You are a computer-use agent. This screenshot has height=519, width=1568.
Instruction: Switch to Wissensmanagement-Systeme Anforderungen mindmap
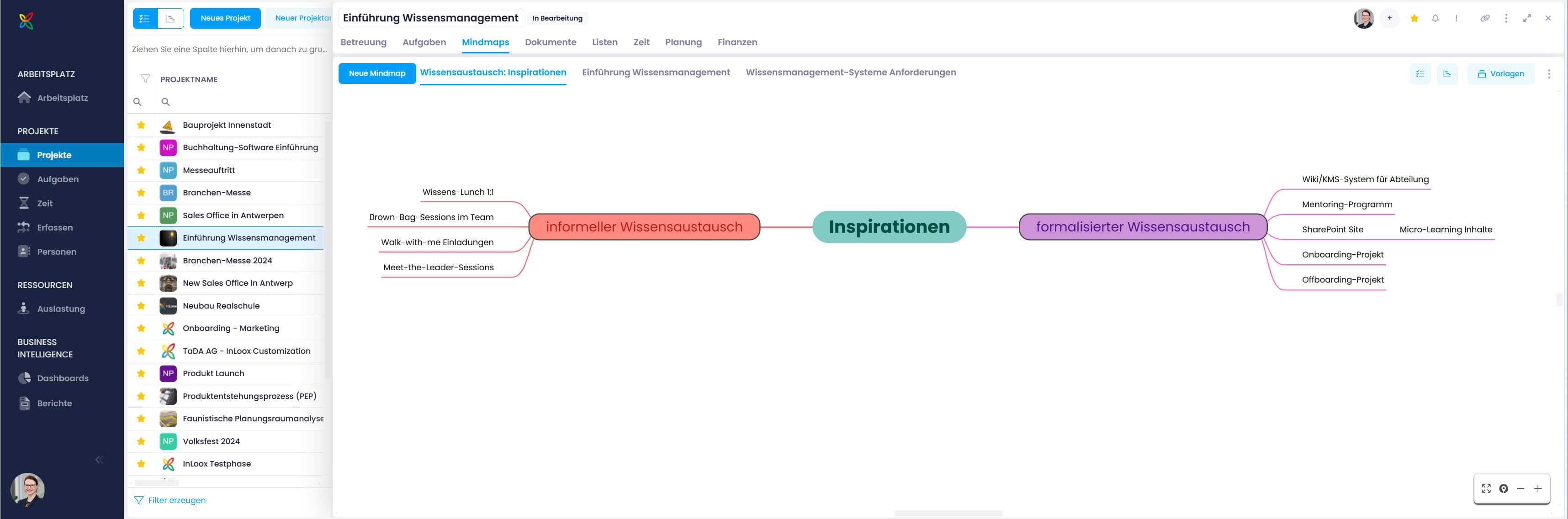click(850, 73)
